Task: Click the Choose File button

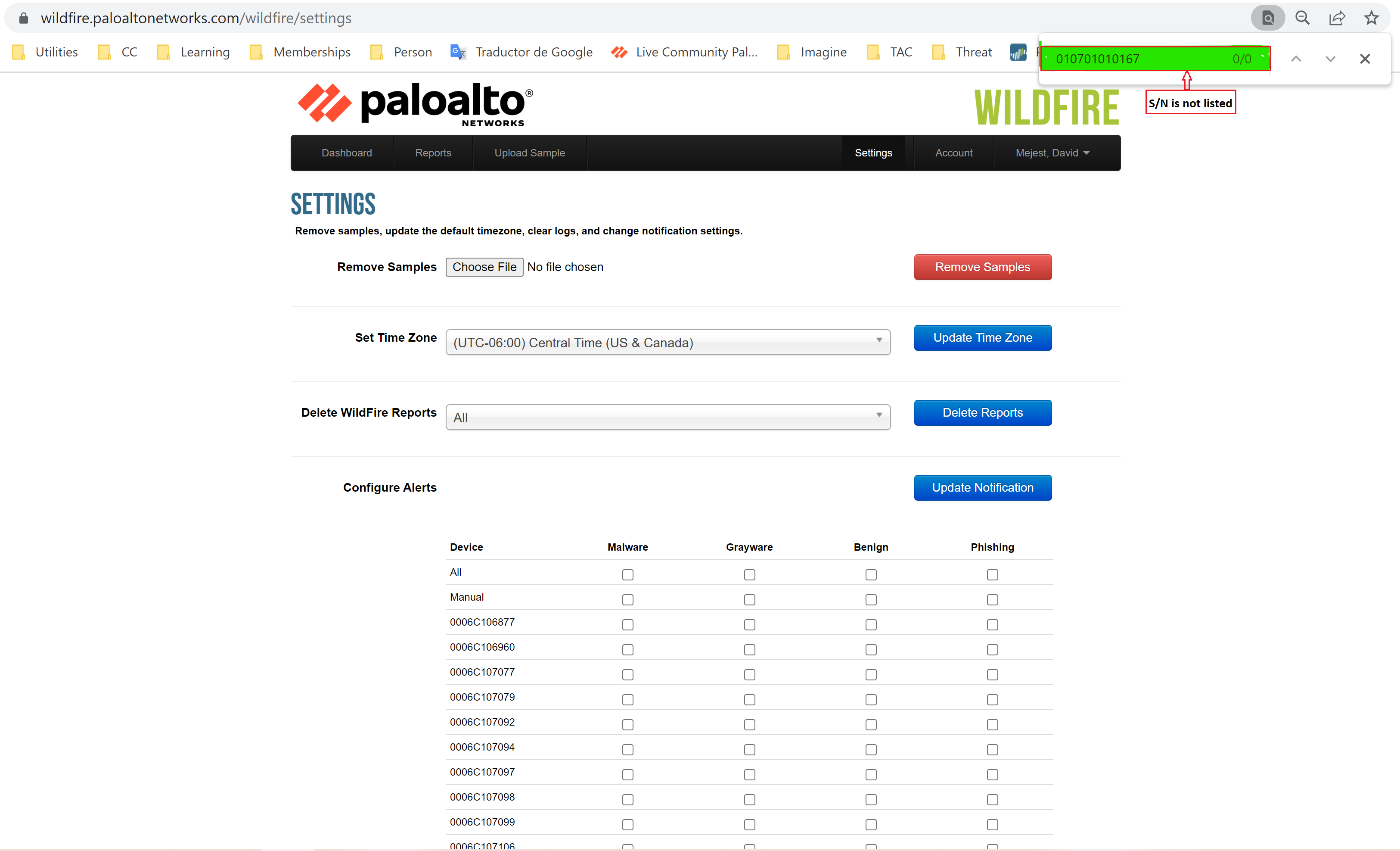Action: 484,267
